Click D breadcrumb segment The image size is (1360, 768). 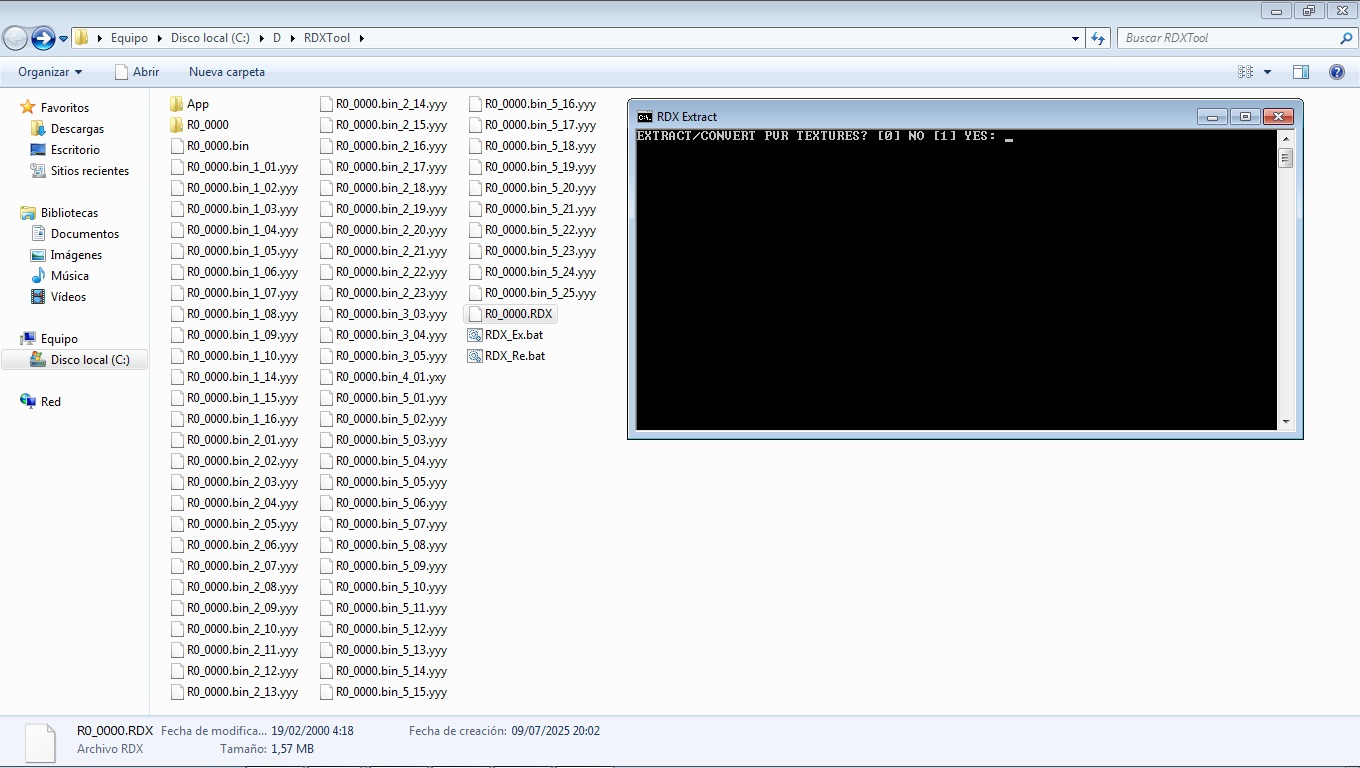pos(277,38)
